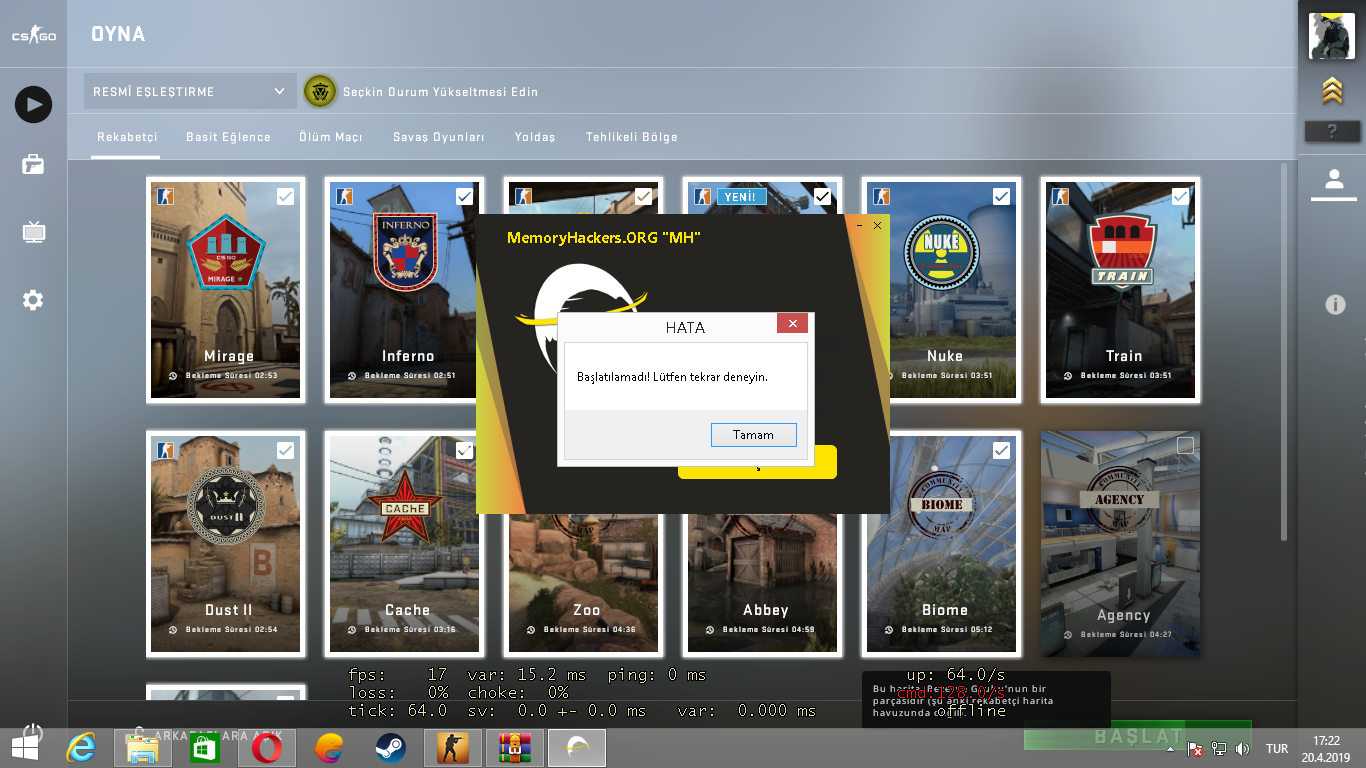Open the Windows Start button
1366x768 pixels.
point(25,747)
